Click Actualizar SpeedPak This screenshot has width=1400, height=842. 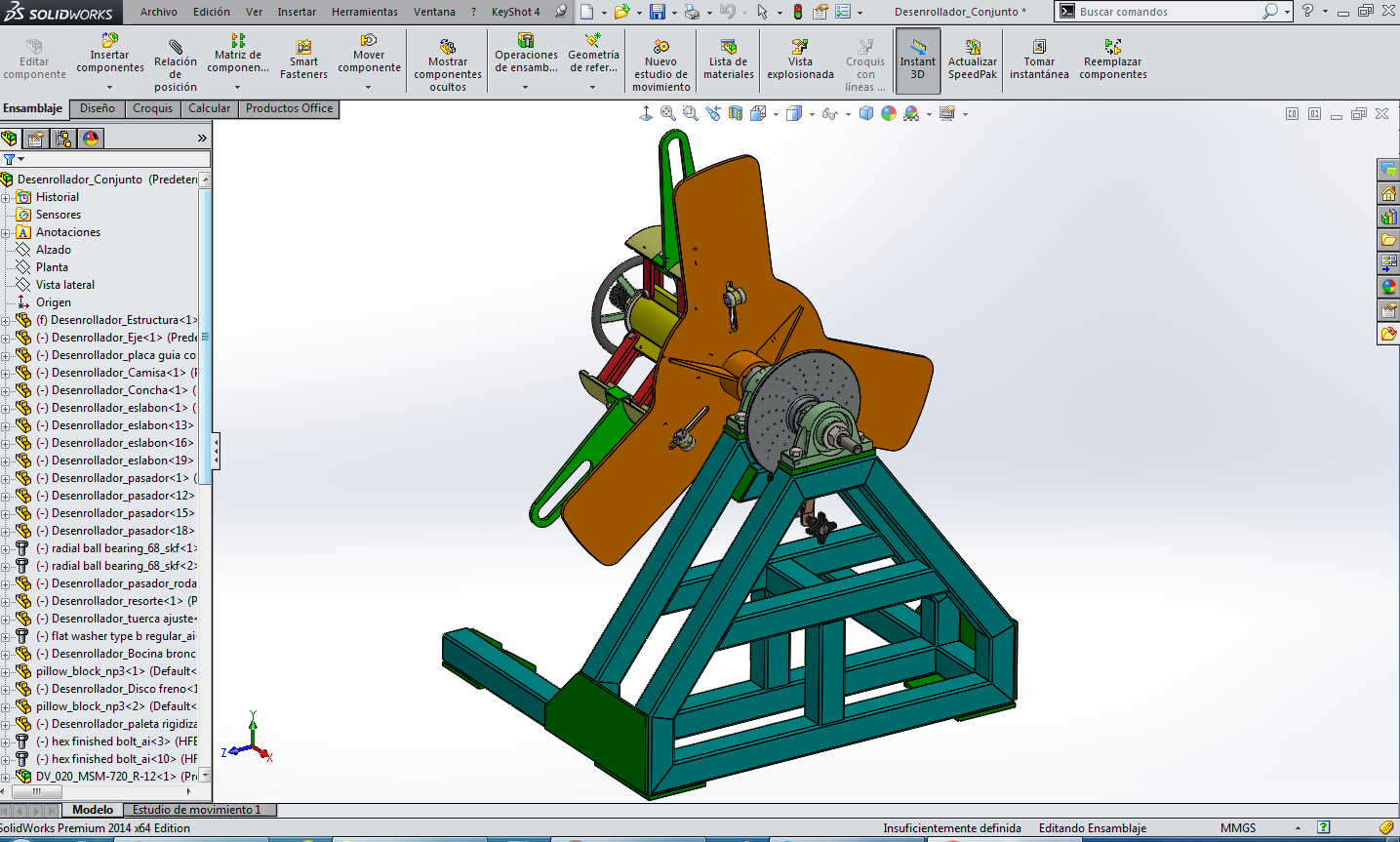click(973, 60)
